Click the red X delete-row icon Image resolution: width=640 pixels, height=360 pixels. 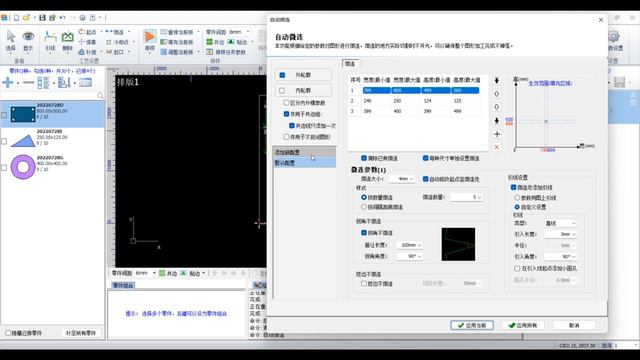[497, 147]
